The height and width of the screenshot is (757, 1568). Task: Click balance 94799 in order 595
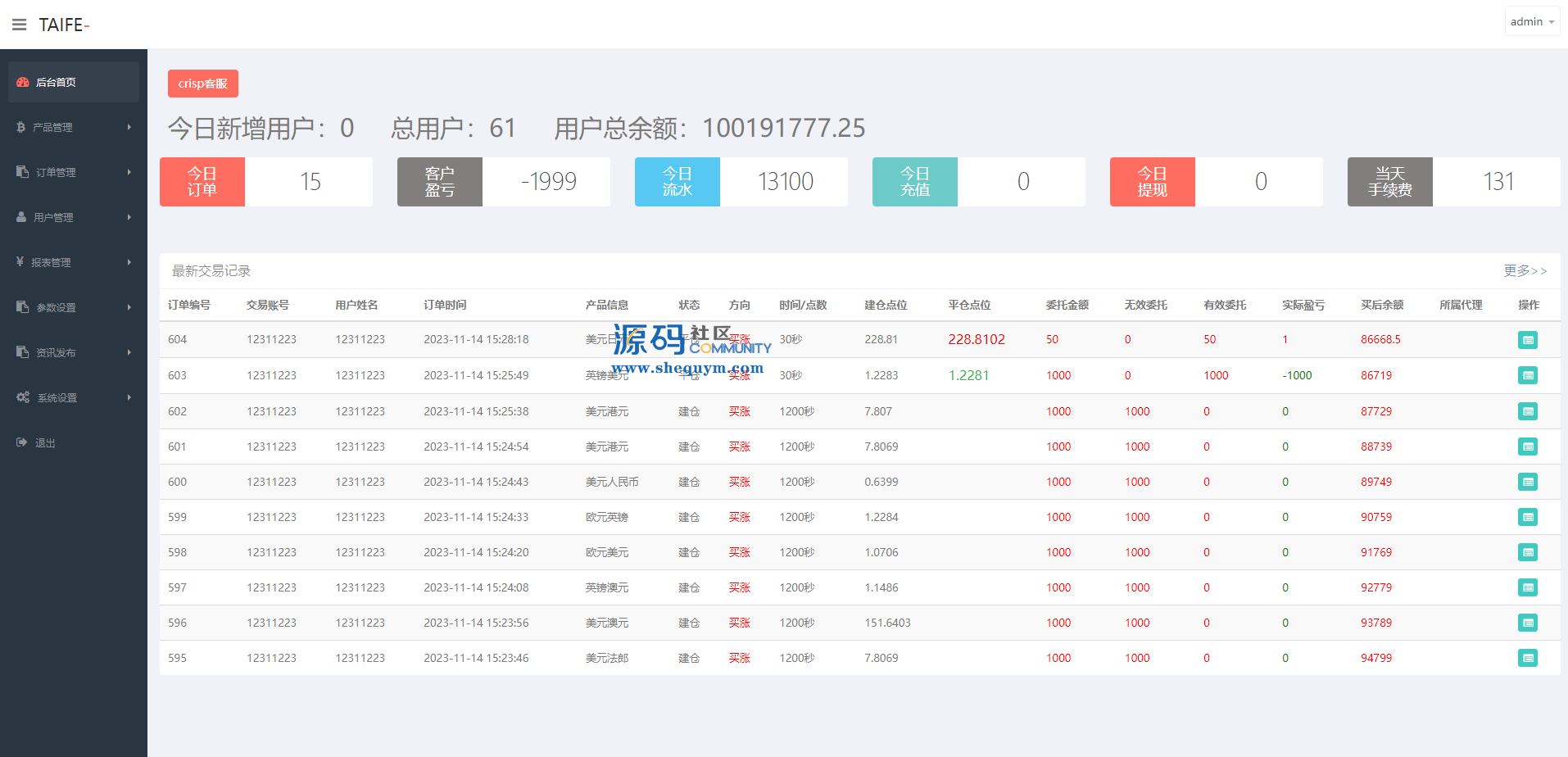[x=1376, y=658]
